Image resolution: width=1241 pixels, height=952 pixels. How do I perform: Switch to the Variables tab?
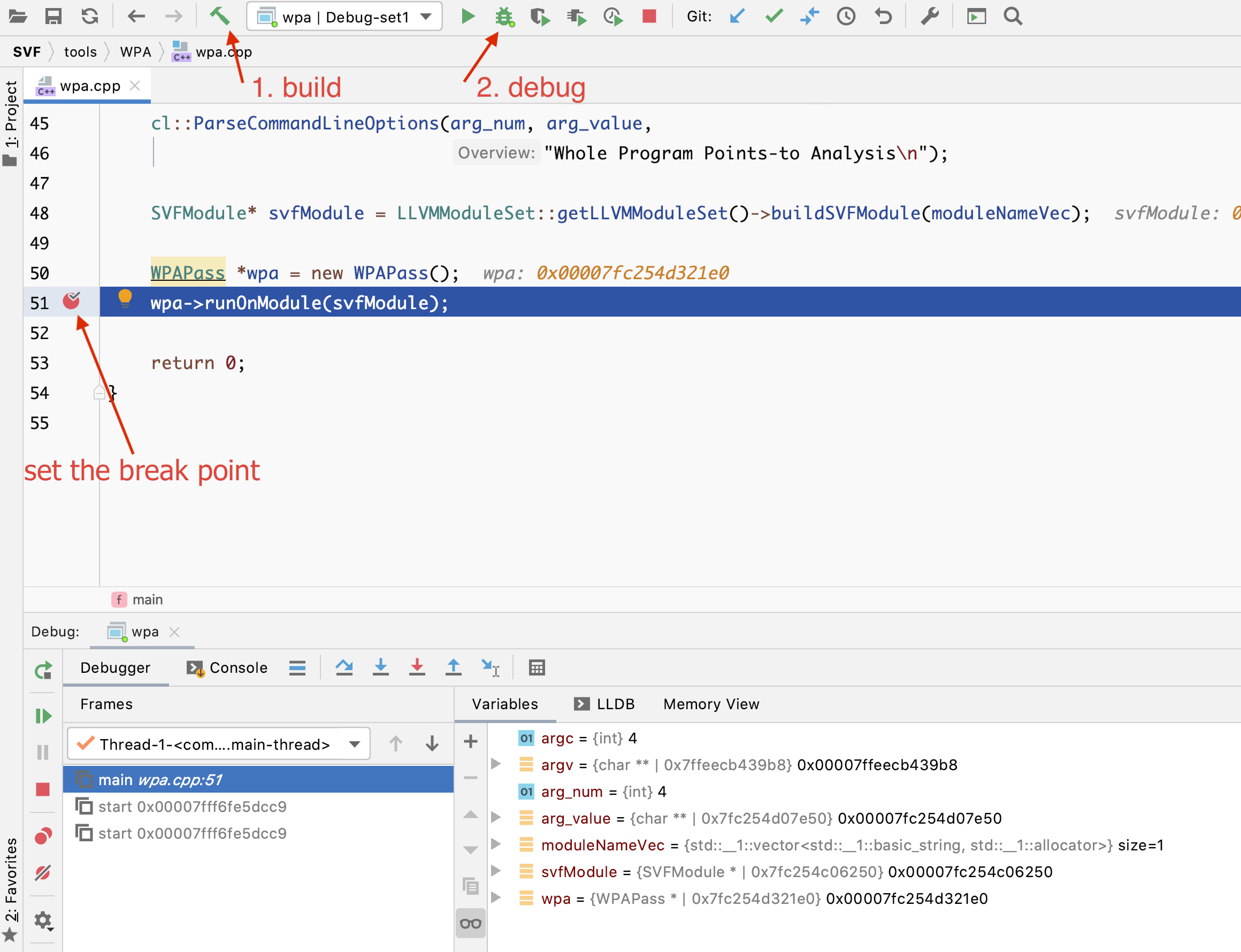505,704
